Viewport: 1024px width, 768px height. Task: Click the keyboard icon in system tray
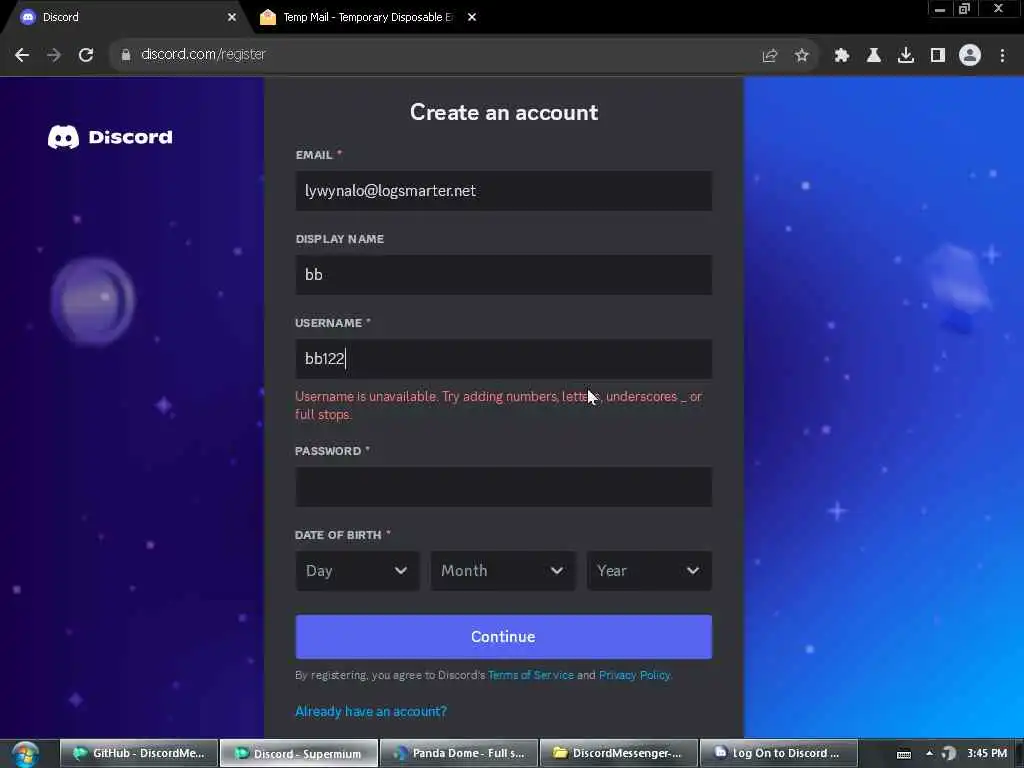pos(904,754)
